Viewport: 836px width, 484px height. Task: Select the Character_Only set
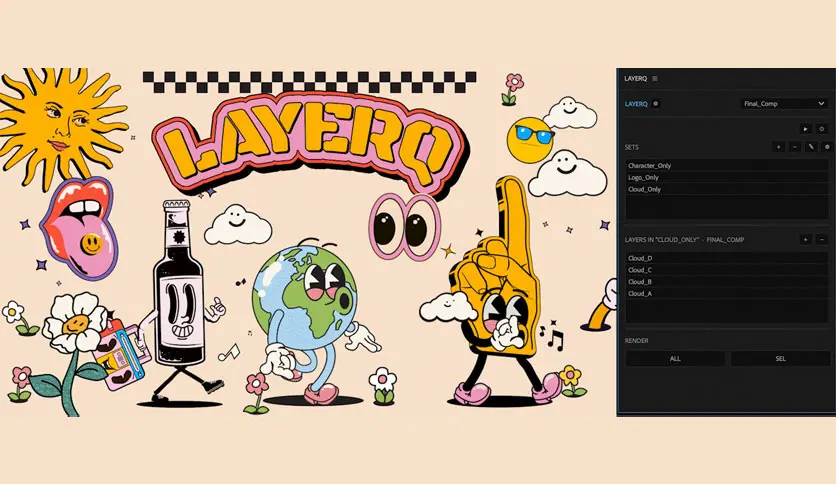(727, 165)
